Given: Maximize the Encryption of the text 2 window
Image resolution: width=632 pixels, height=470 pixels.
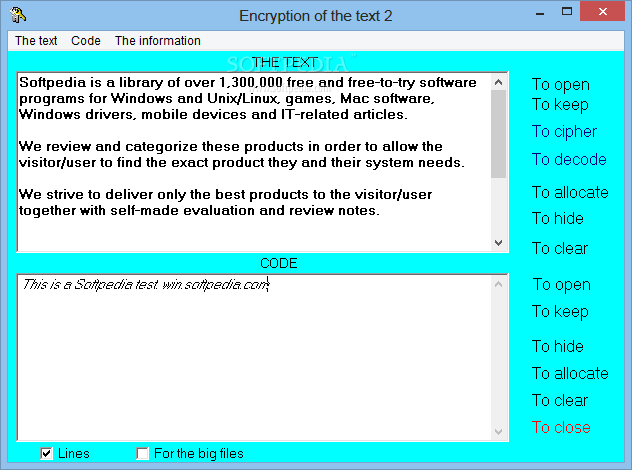Looking at the screenshot, I should click(x=567, y=12).
